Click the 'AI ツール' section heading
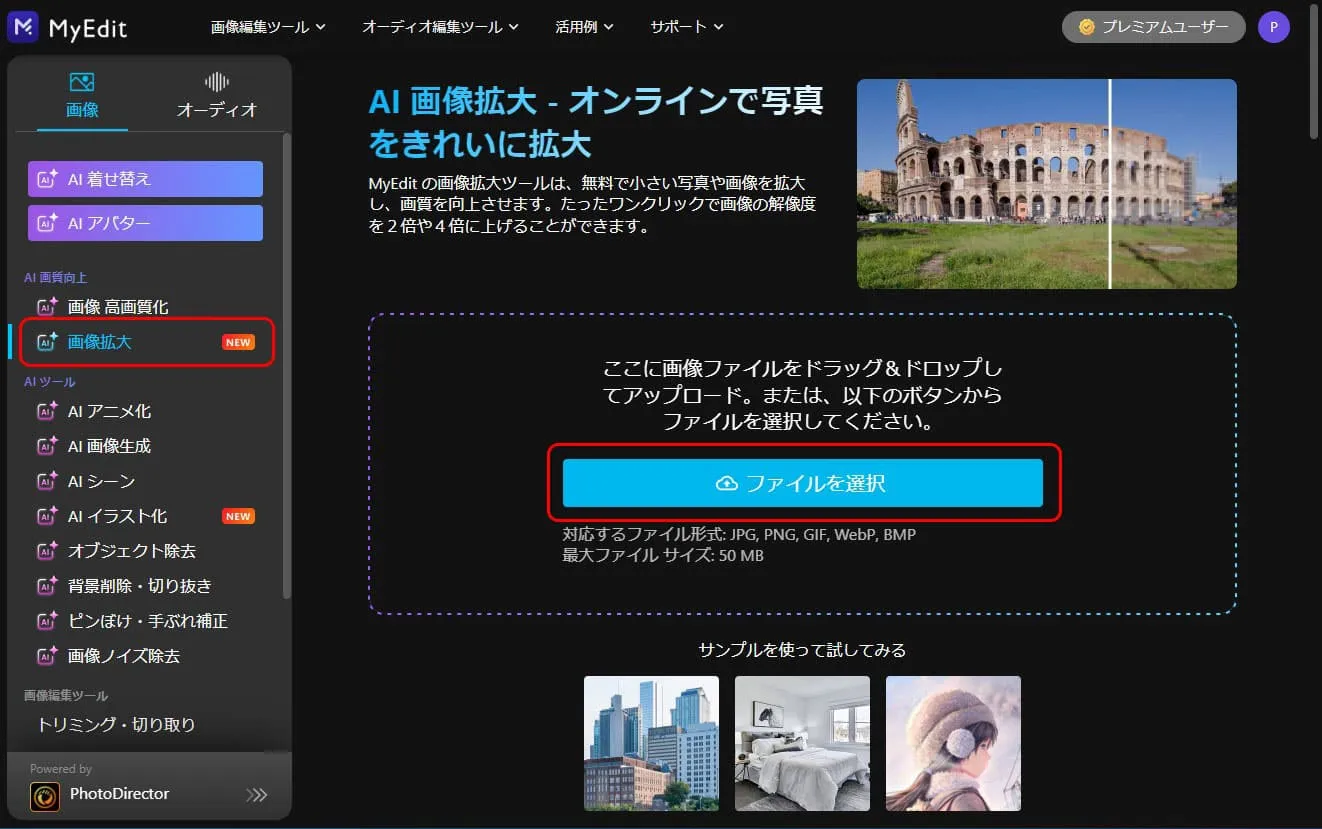 pos(50,382)
